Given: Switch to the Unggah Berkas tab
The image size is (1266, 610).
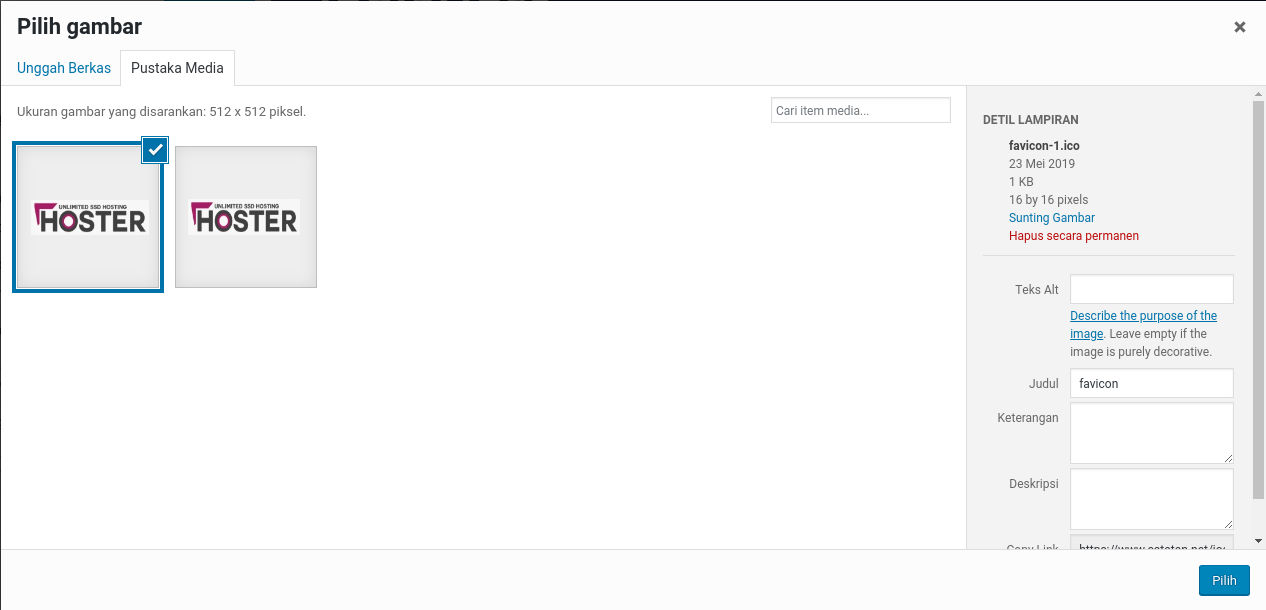Looking at the screenshot, I should 64,68.
